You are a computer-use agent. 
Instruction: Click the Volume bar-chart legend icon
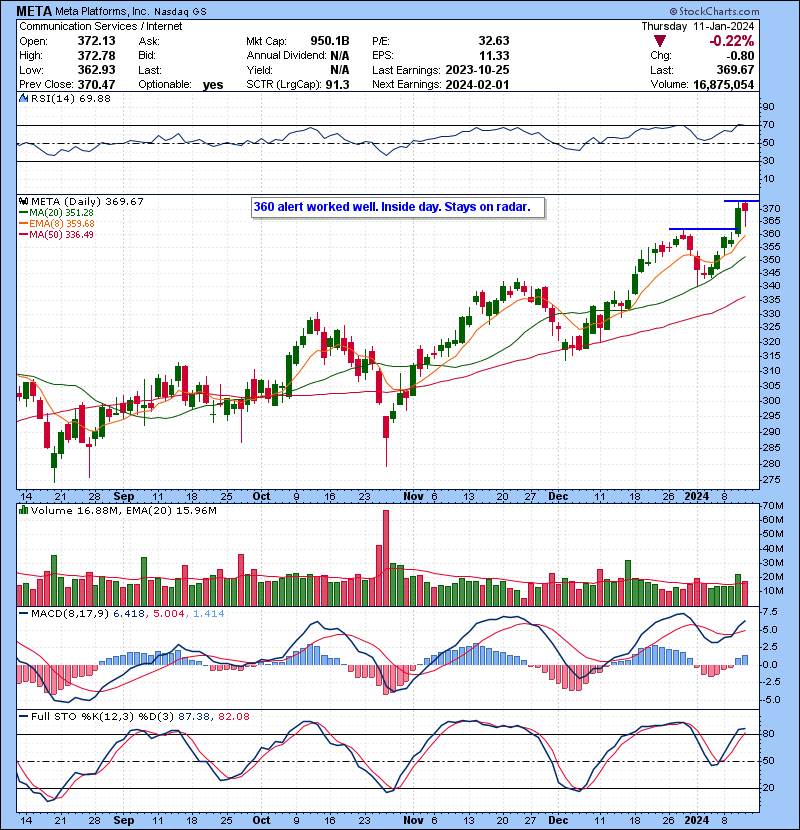click(x=23, y=510)
